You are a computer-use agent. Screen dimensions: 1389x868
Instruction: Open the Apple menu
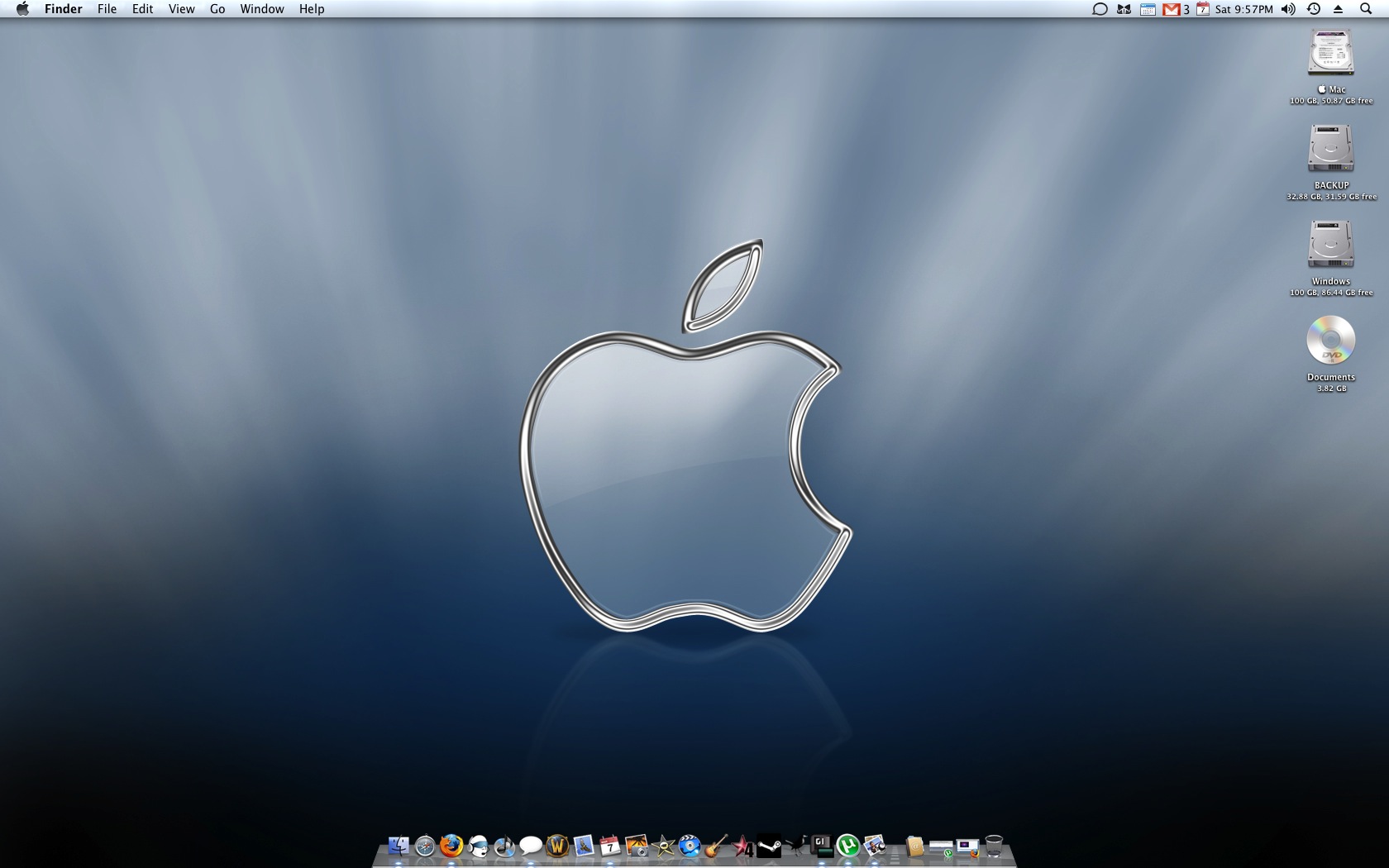(22, 9)
